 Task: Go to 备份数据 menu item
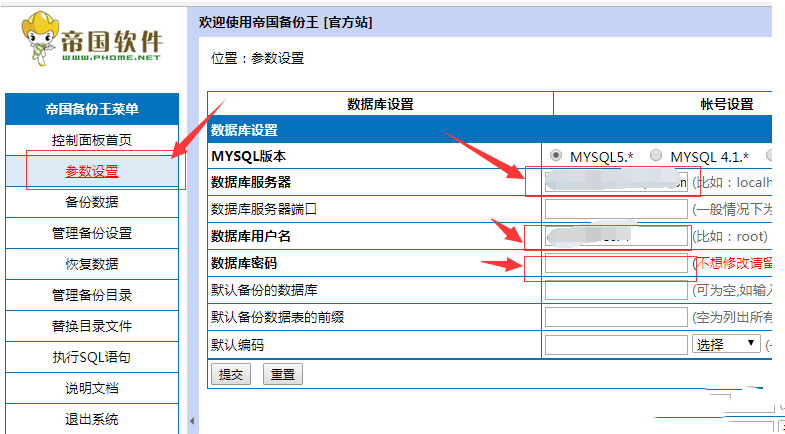point(92,202)
